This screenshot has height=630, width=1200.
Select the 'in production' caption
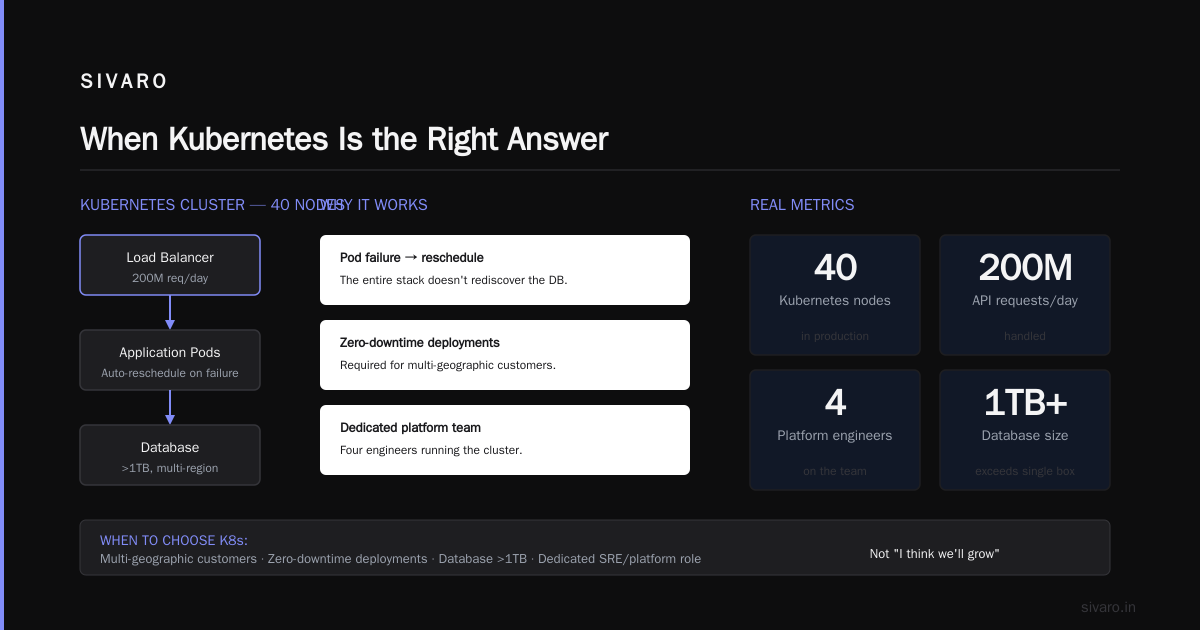click(835, 336)
